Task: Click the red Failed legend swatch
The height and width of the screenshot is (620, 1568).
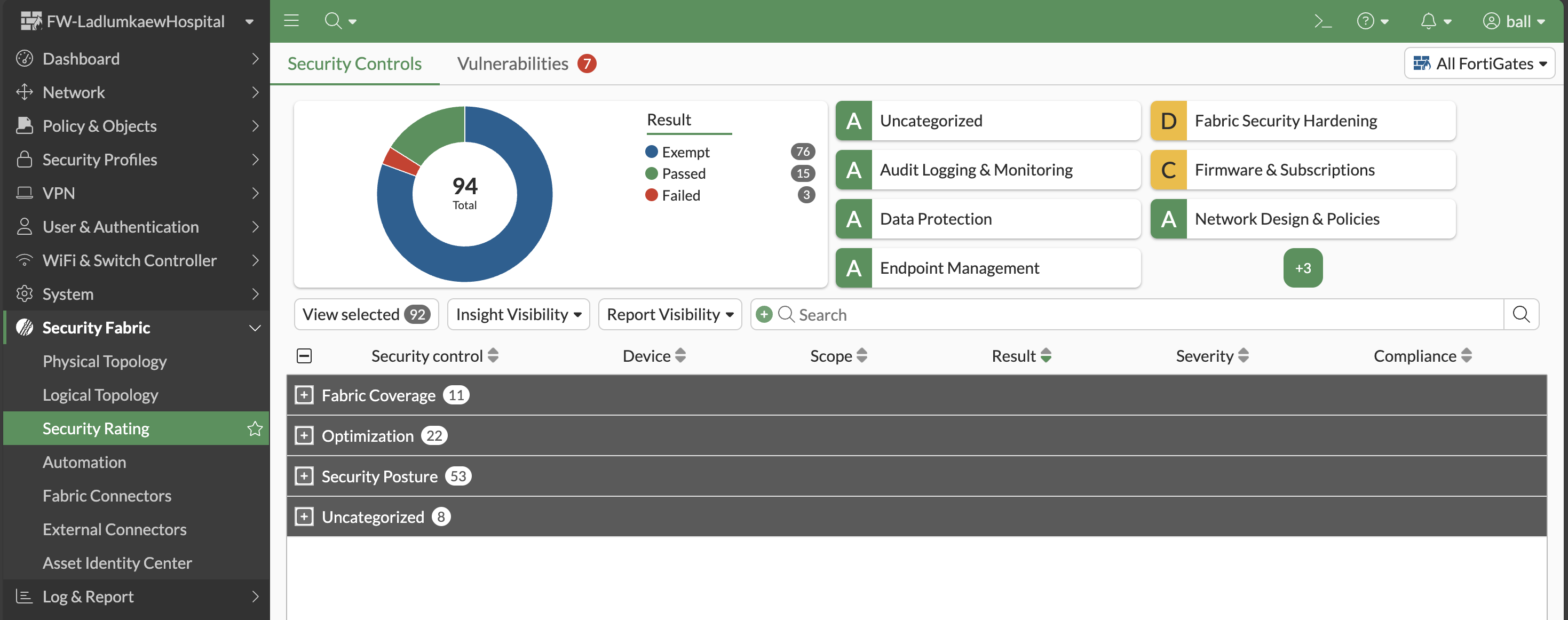Action: (651, 195)
